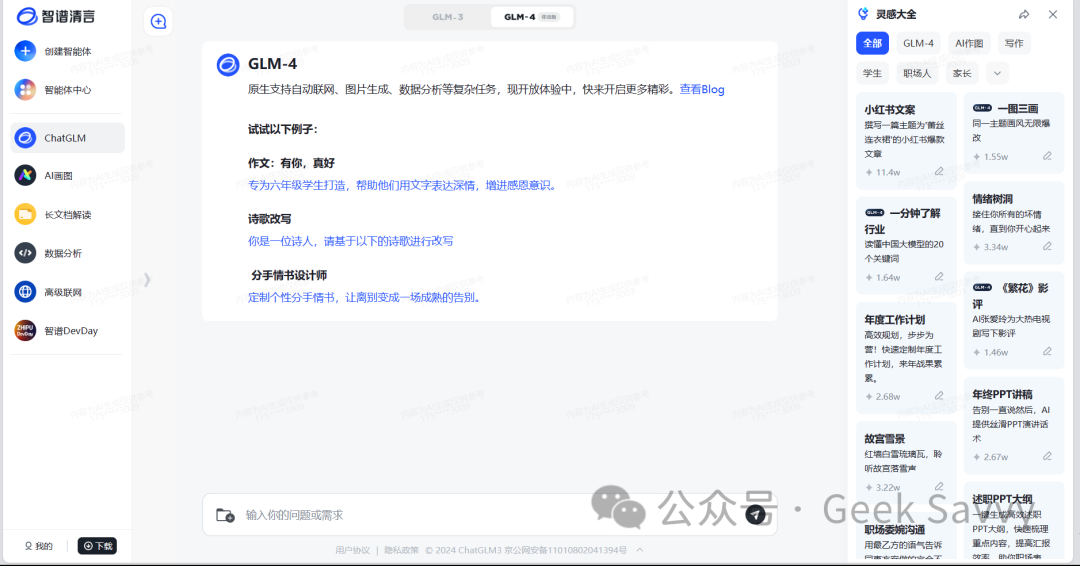Click edit pencil on 一分钟了解行业 card
The width and height of the screenshot is (1080, 566).
(x=939, y=277)
